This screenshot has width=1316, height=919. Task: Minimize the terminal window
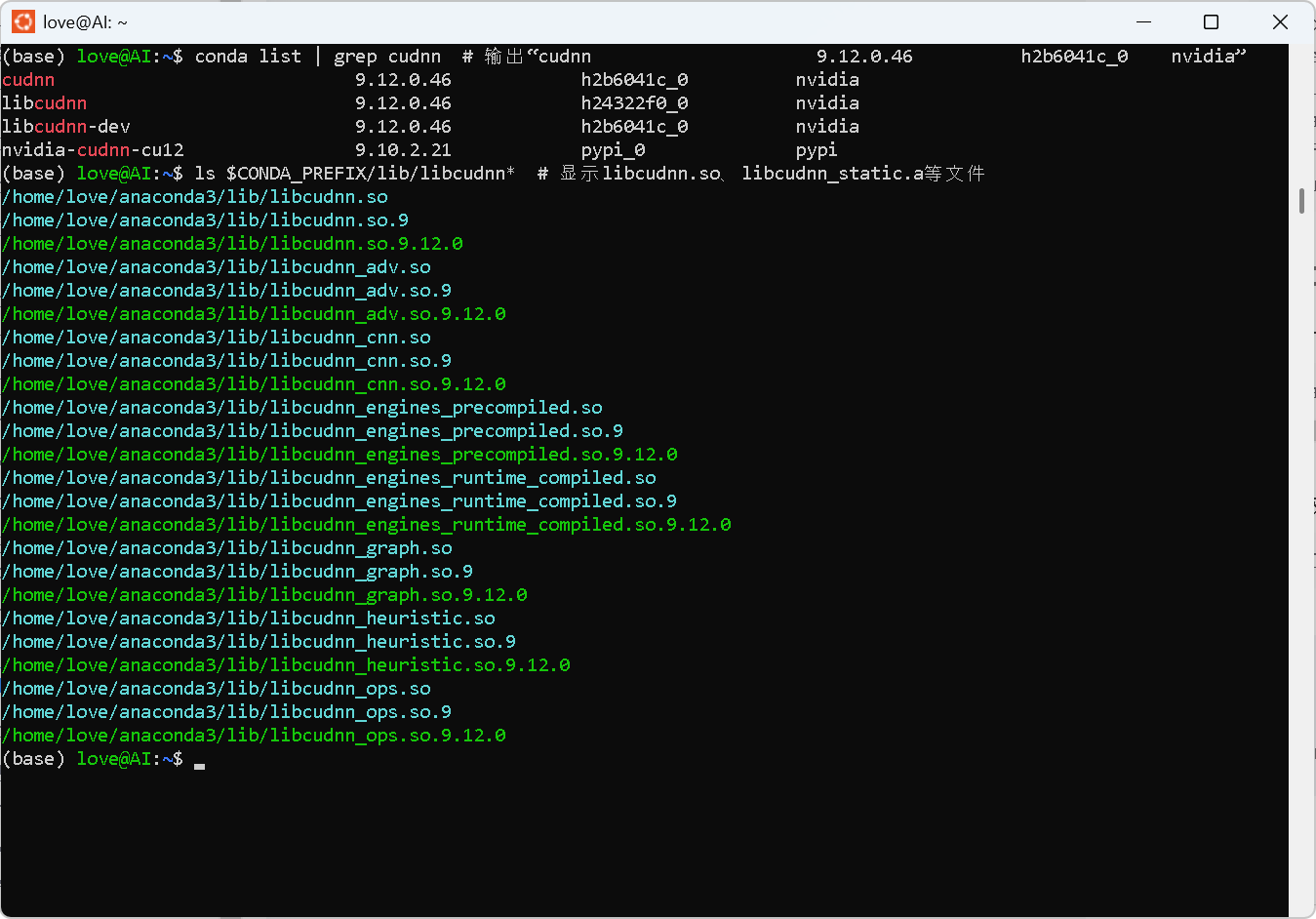(1144, 21)
